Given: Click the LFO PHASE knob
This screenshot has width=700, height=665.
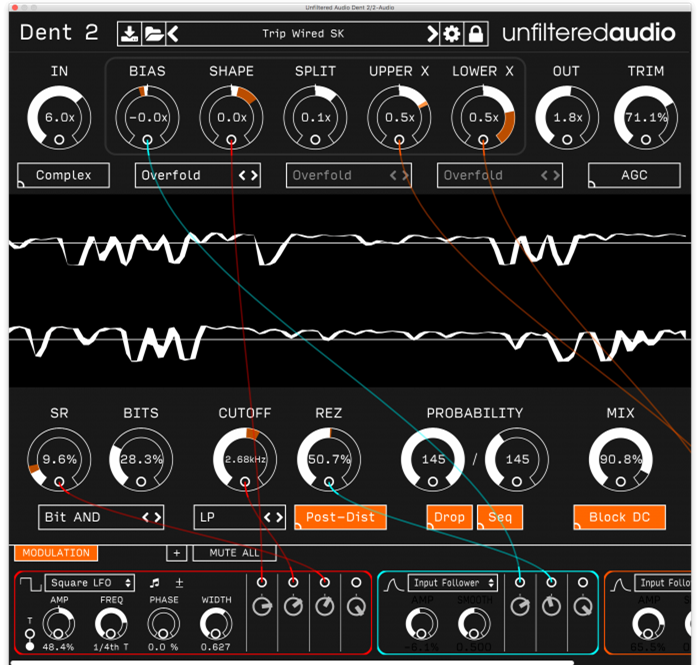Looking at the screenshot, I should [163, 624].
